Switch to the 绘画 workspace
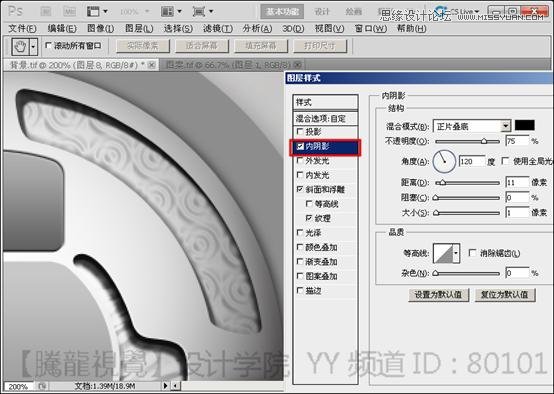The image size is (554, 394). (x=353, y=12)
